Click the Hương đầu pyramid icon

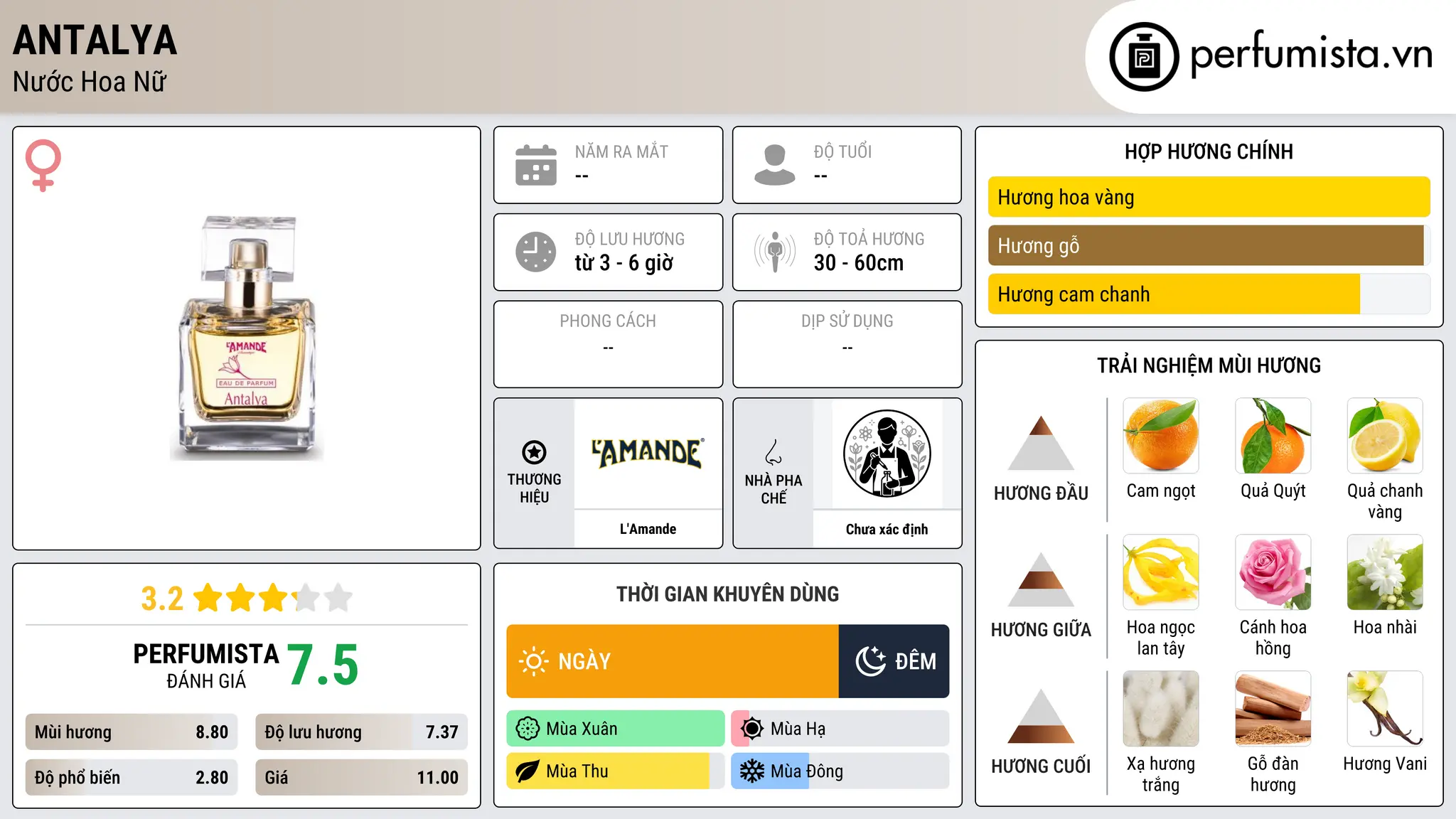coord(1041,443)
